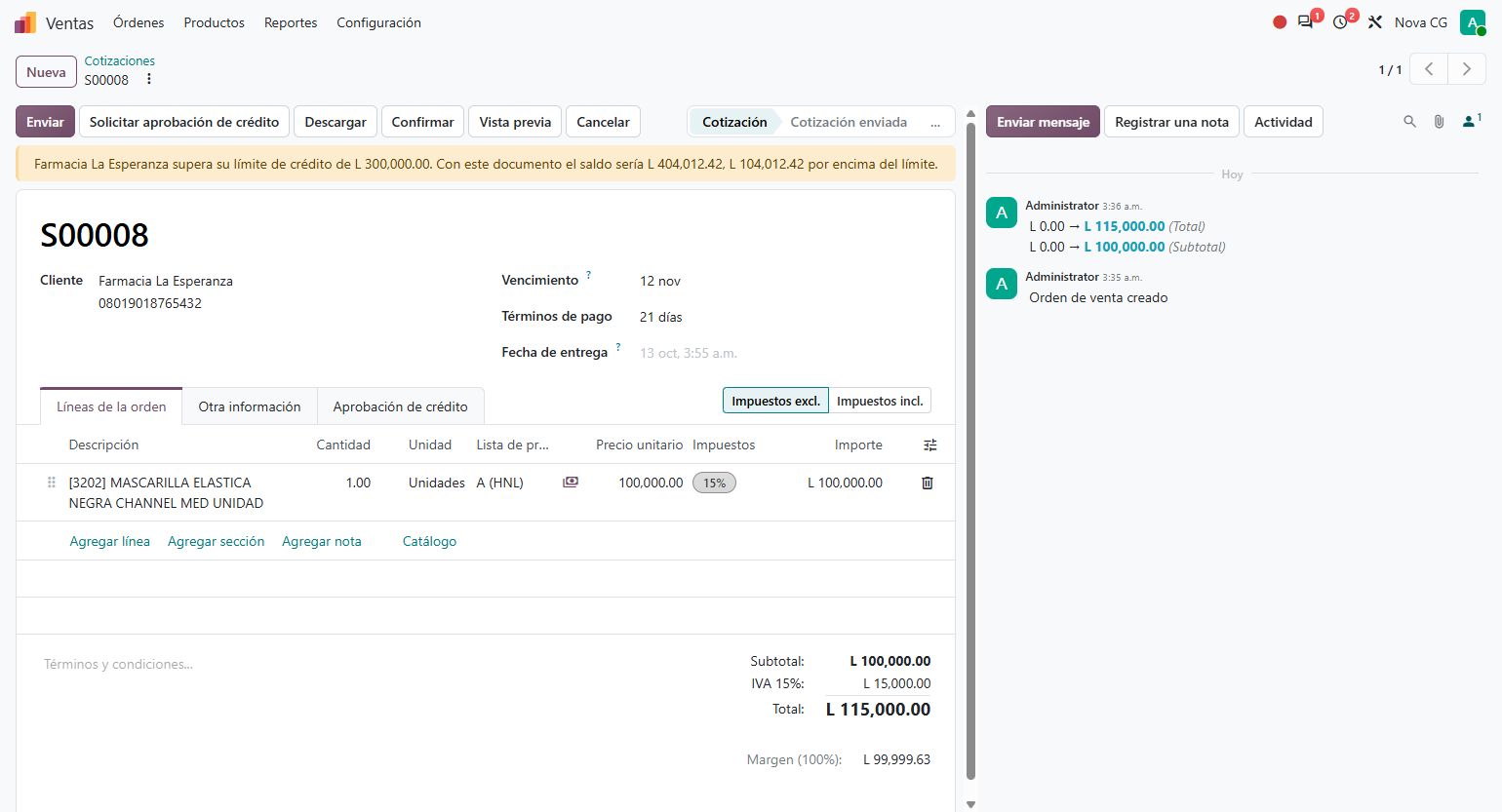1502x812 pixels.
Task: Open the Ventas app home icon
Action: (x=25, y=22)
